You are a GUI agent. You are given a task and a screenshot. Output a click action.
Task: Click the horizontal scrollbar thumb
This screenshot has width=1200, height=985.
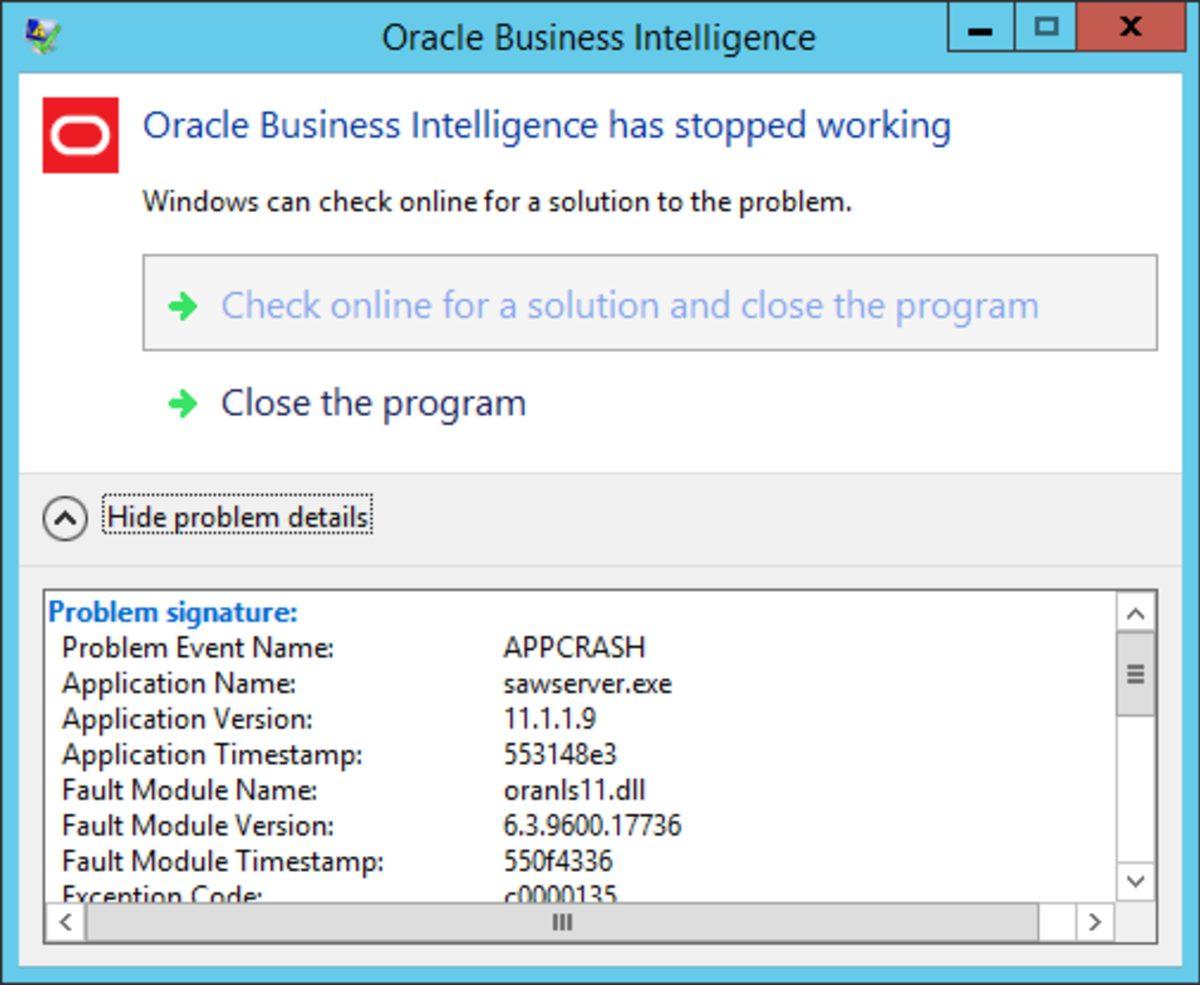coord(561,922)
